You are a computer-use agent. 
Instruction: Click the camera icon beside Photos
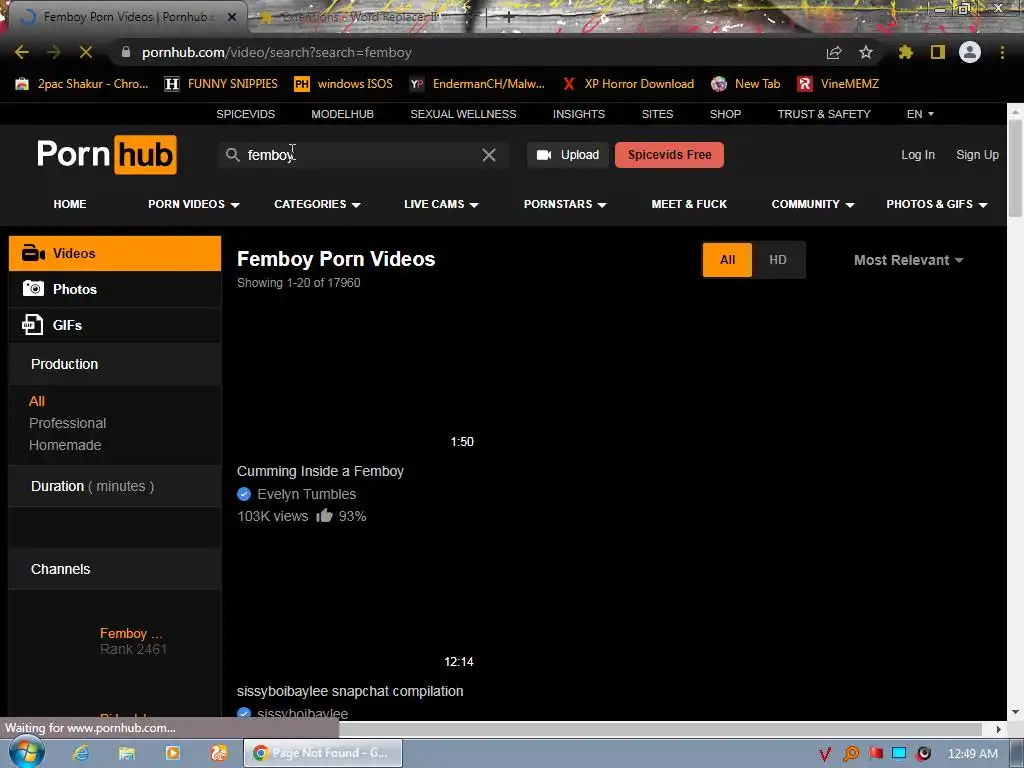[x=33, y=289]
